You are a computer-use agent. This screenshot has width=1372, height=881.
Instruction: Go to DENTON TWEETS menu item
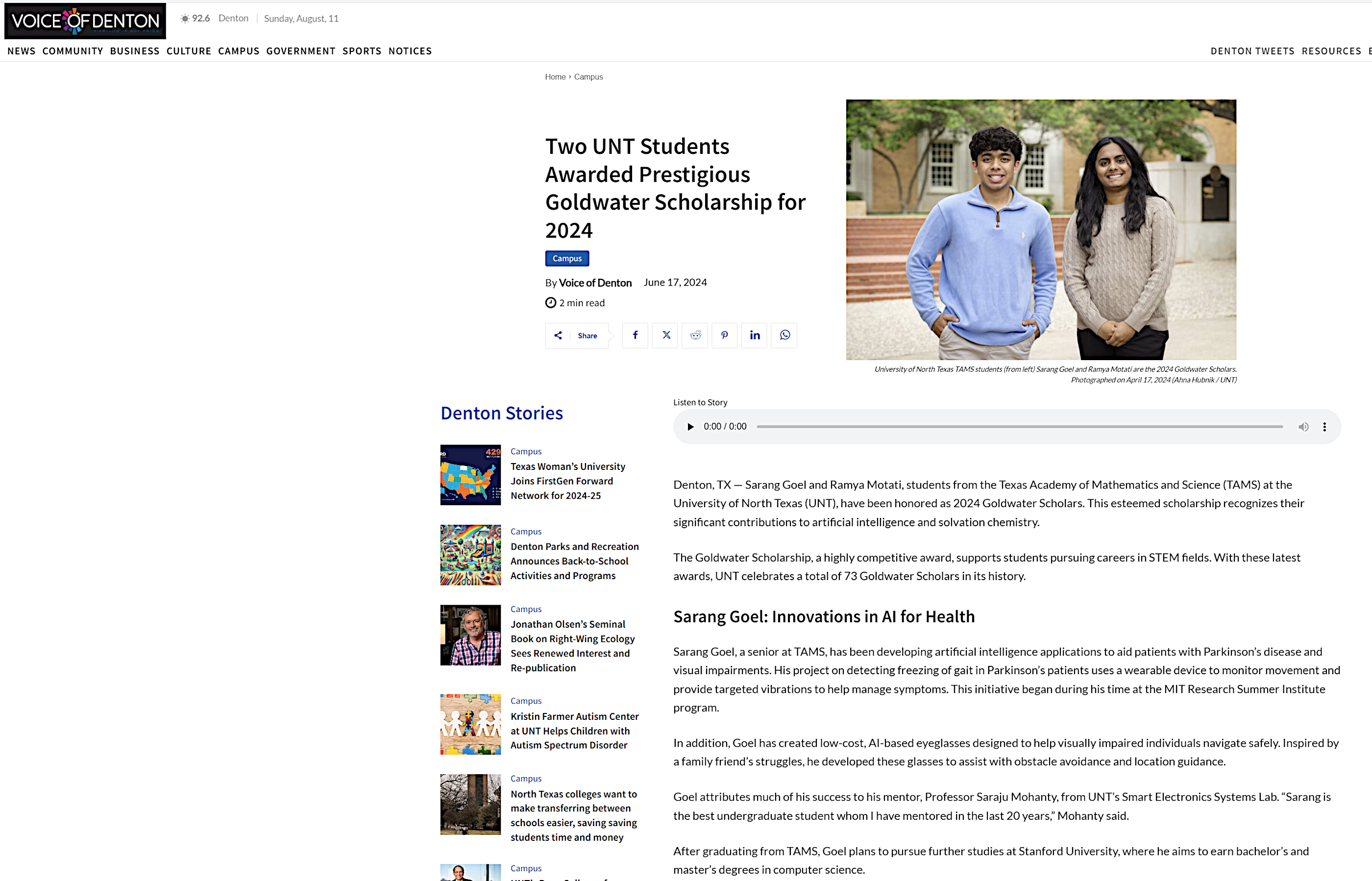coord(1252,51)
